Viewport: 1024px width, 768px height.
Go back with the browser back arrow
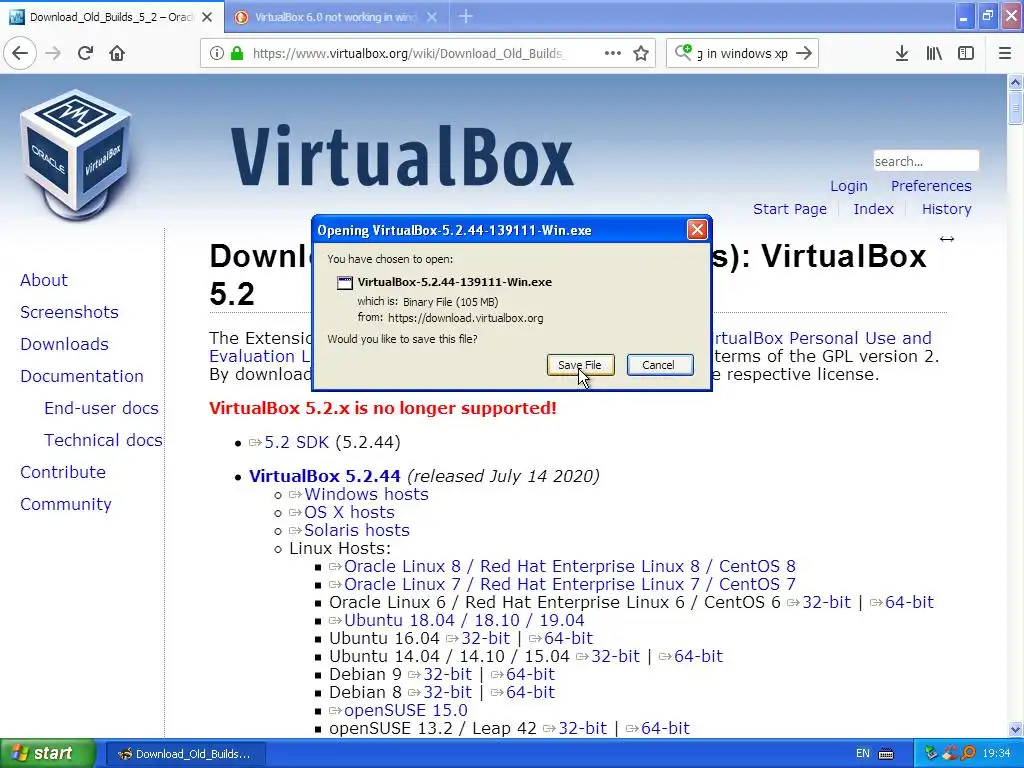[20, 53]
